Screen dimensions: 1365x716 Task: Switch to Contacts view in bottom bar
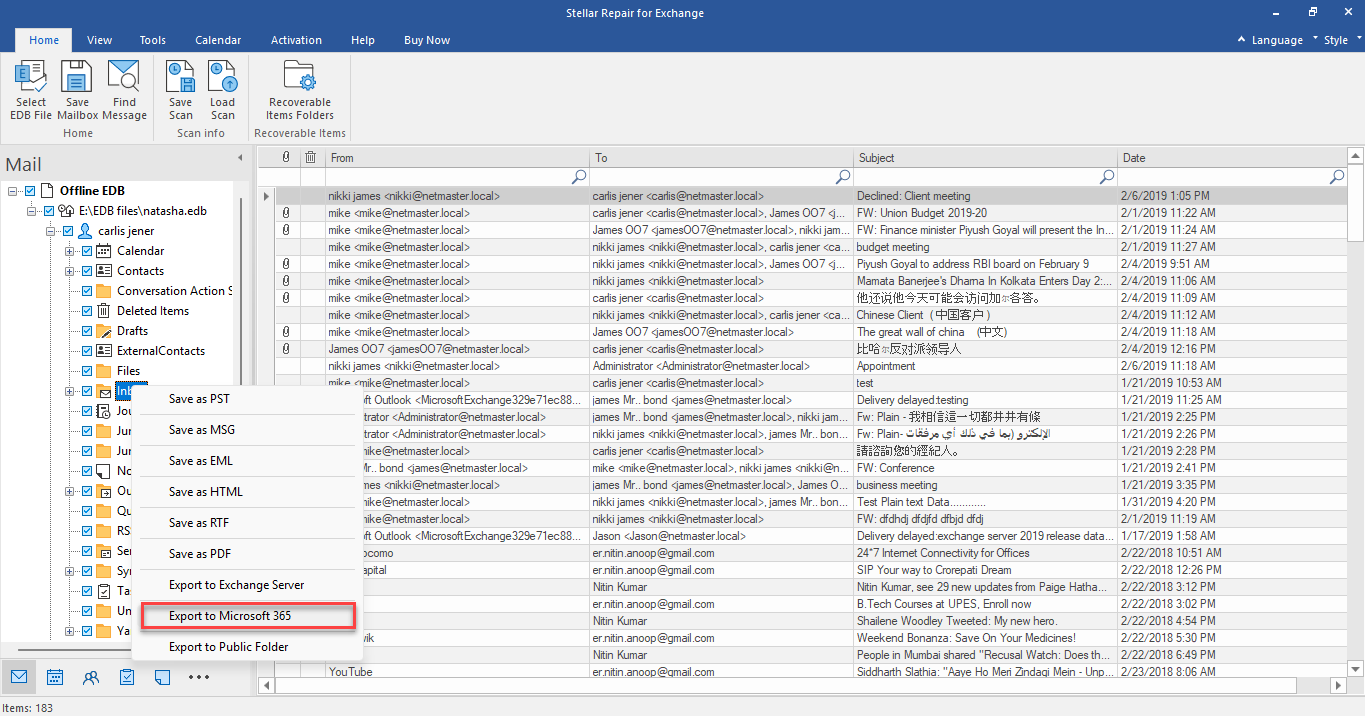click(x=91, y=677)
